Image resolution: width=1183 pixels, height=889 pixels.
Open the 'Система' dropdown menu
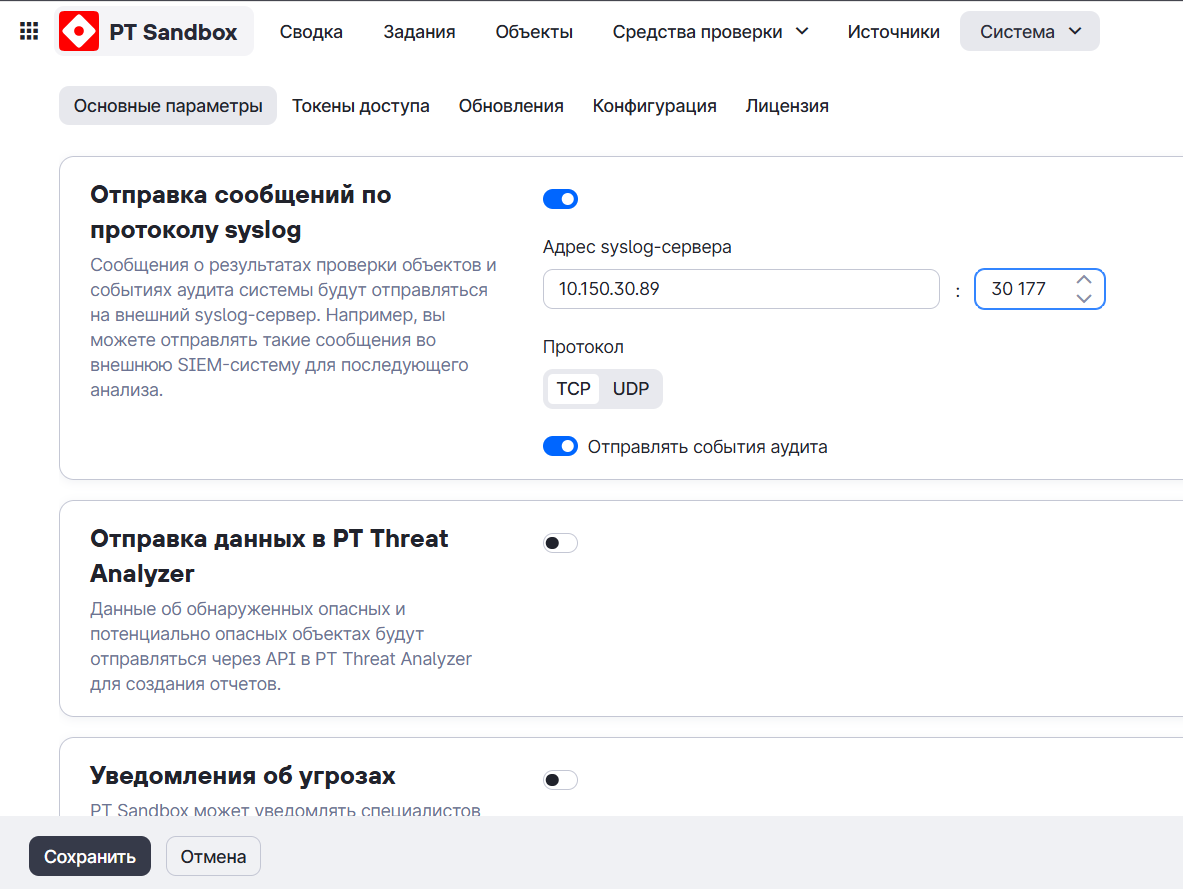pyautogui.click(x=1030, y=32)
